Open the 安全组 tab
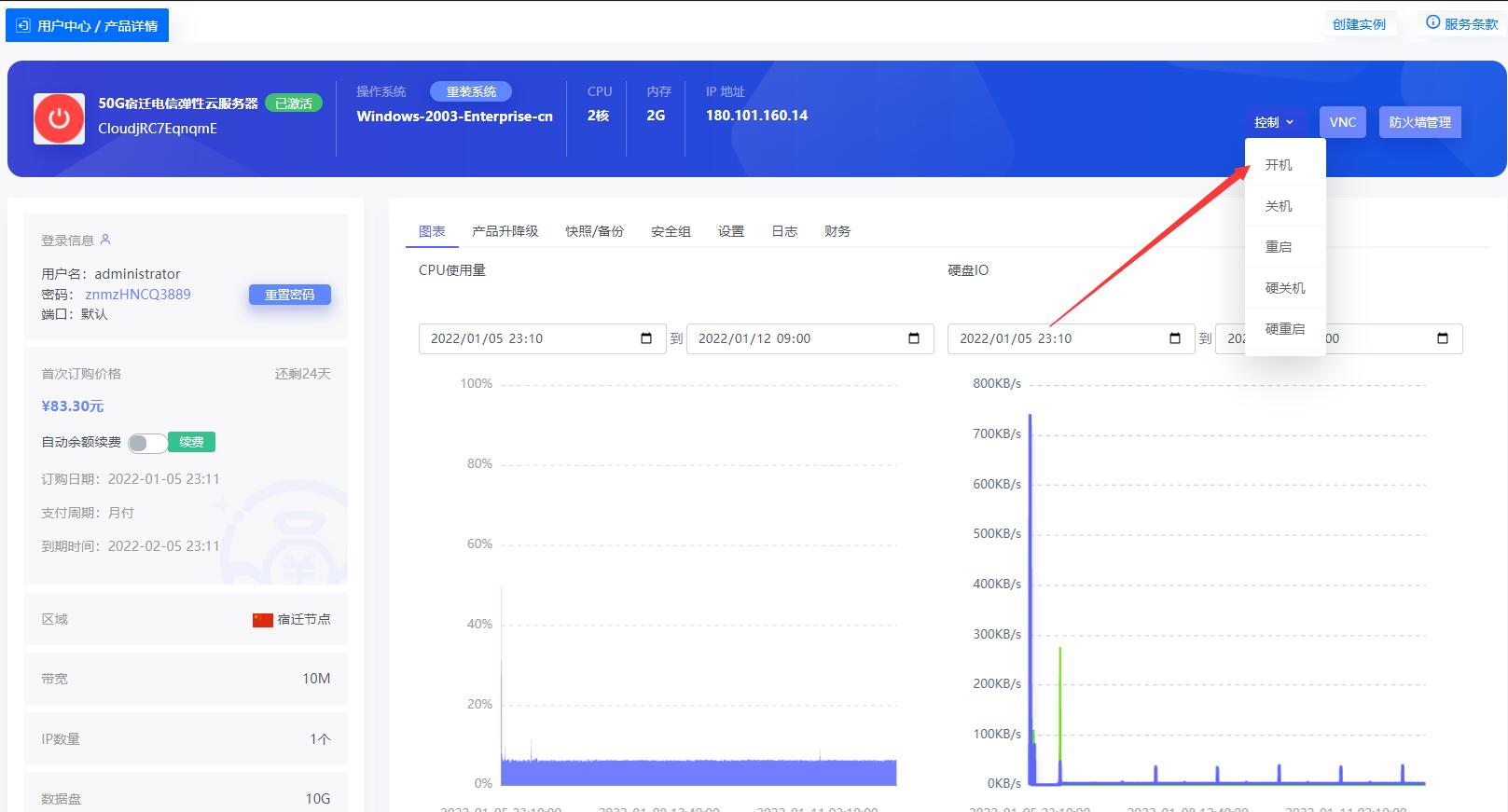Image resolution: width=1508 pixels, height=812 pixels. coord(671,231)
